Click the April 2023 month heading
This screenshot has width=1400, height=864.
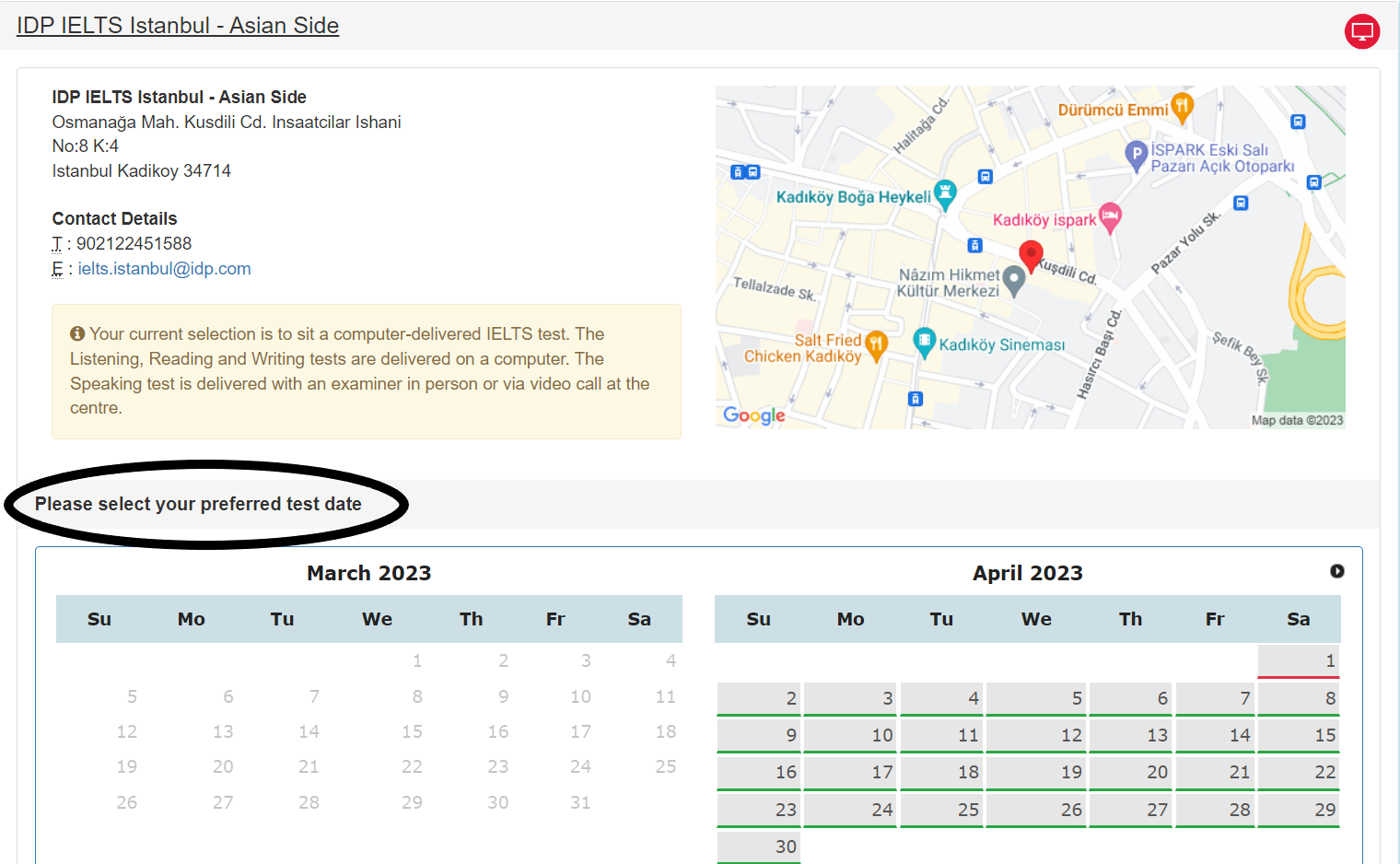pyautogui.click(x=1028, y=573)
